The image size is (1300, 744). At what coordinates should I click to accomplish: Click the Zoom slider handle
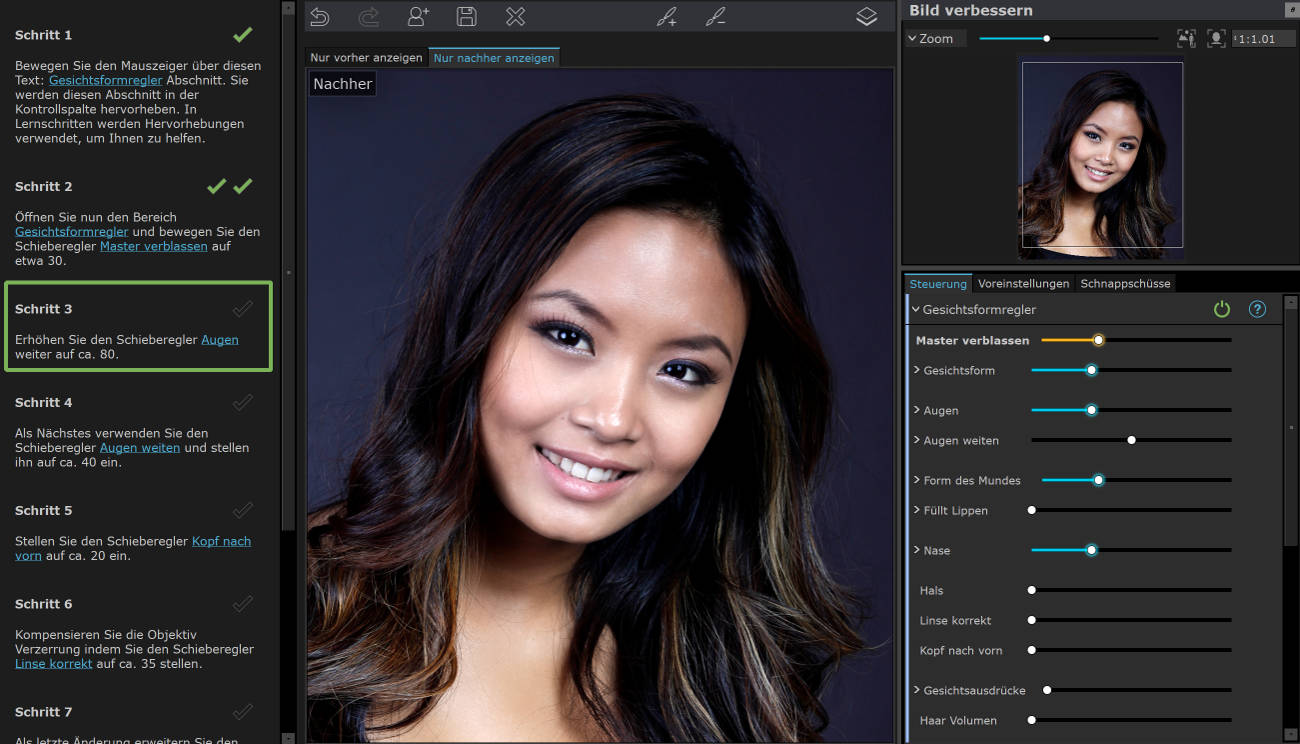(1047, 38)
